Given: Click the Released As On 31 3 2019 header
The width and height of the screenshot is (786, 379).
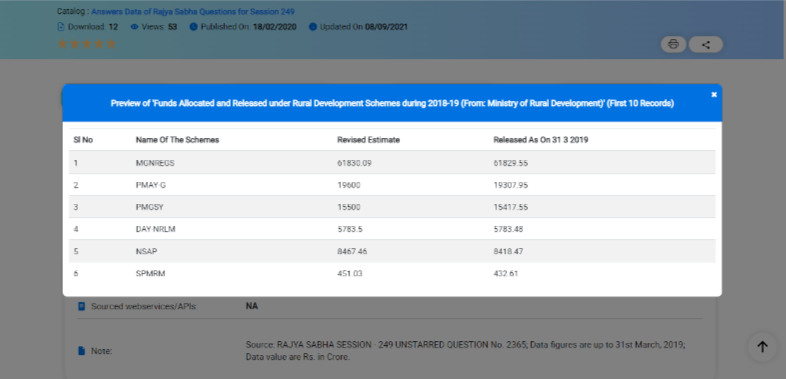Looking at the screenshot, I should click(x=541, y=140).
